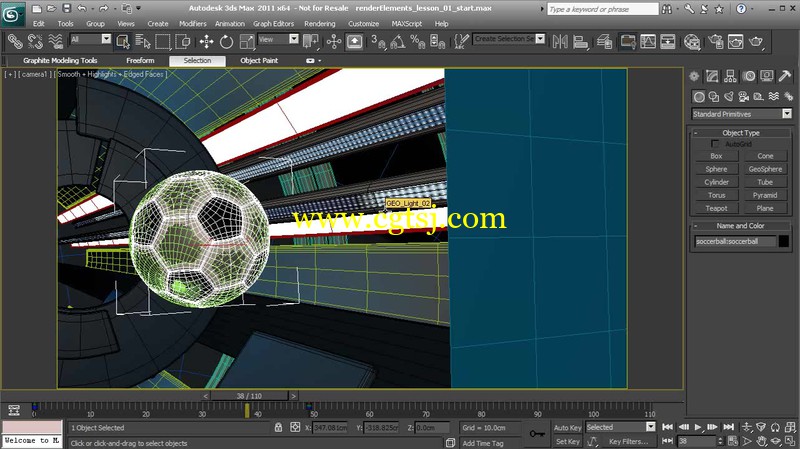Toggle the Percent Snap icon
The image size is (800, 449).
[418, 41]
